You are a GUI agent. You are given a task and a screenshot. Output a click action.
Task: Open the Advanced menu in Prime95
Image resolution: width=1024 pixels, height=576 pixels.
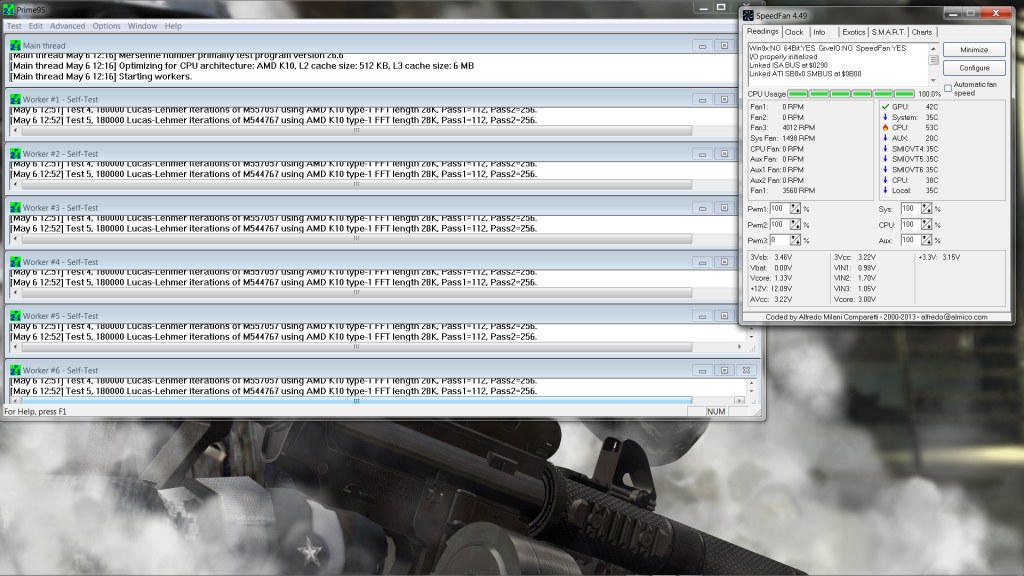pos(68,26)
